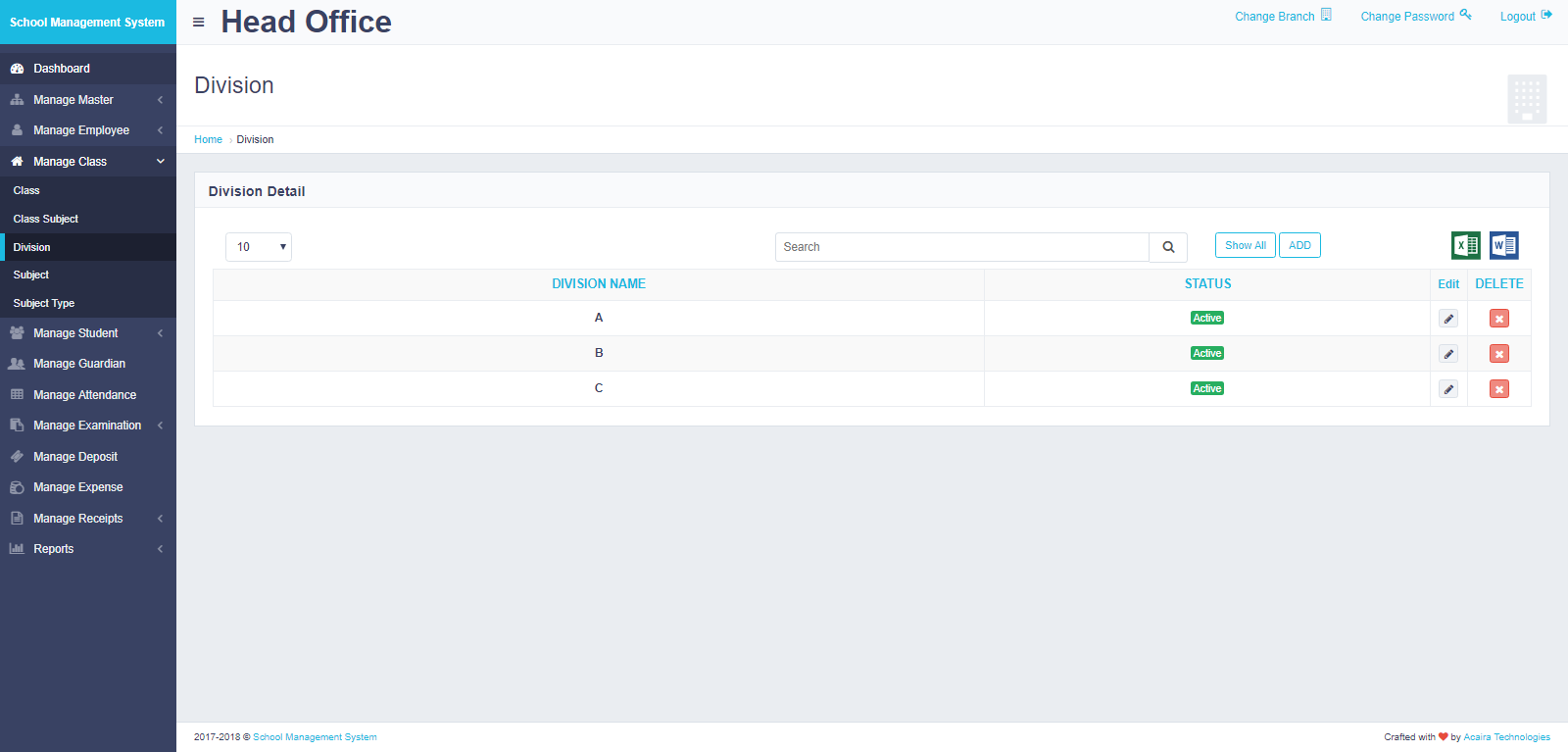Click the search magnifier button
The height and width of the screenshot is (752, 1568).
[x=1168, y=247]
